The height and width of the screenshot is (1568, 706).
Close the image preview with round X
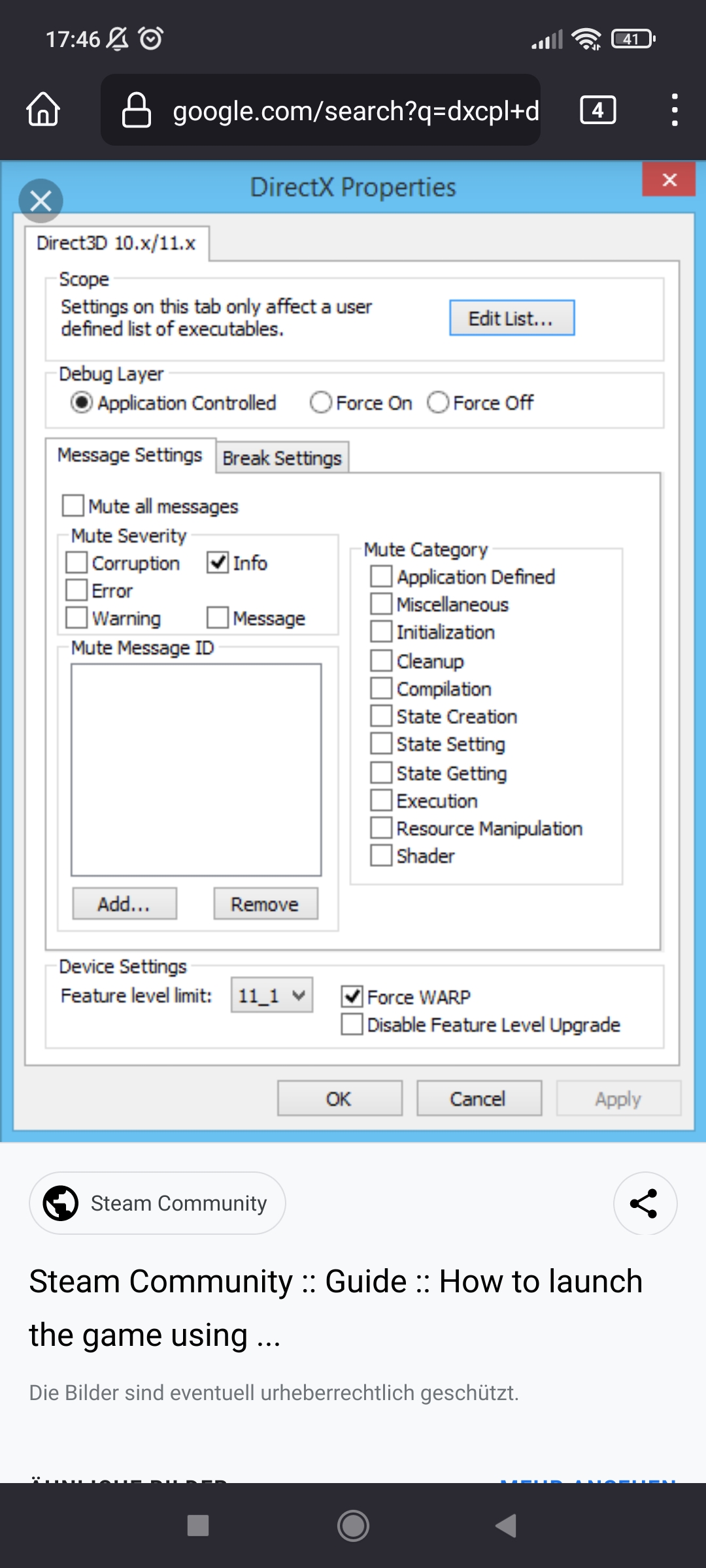(x=41, y=201)
